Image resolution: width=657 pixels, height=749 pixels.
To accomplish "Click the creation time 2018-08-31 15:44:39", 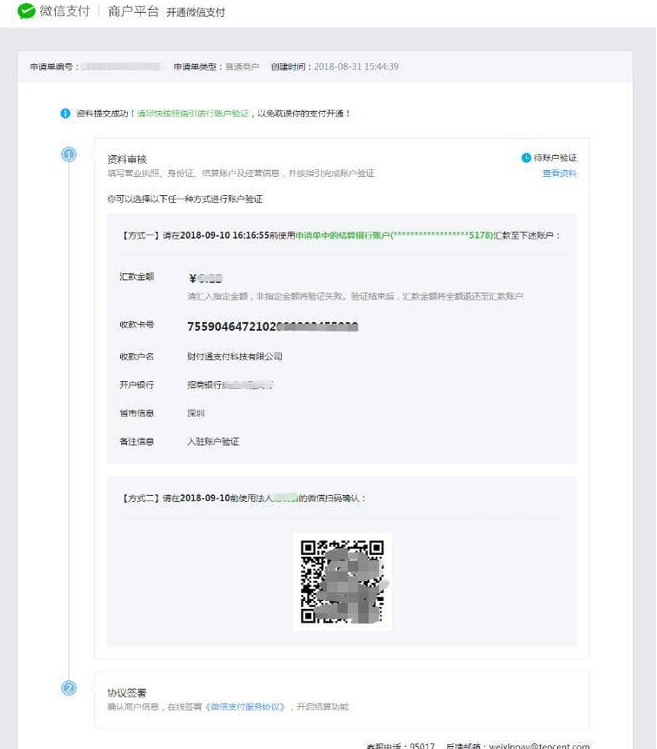I will 356,66.
